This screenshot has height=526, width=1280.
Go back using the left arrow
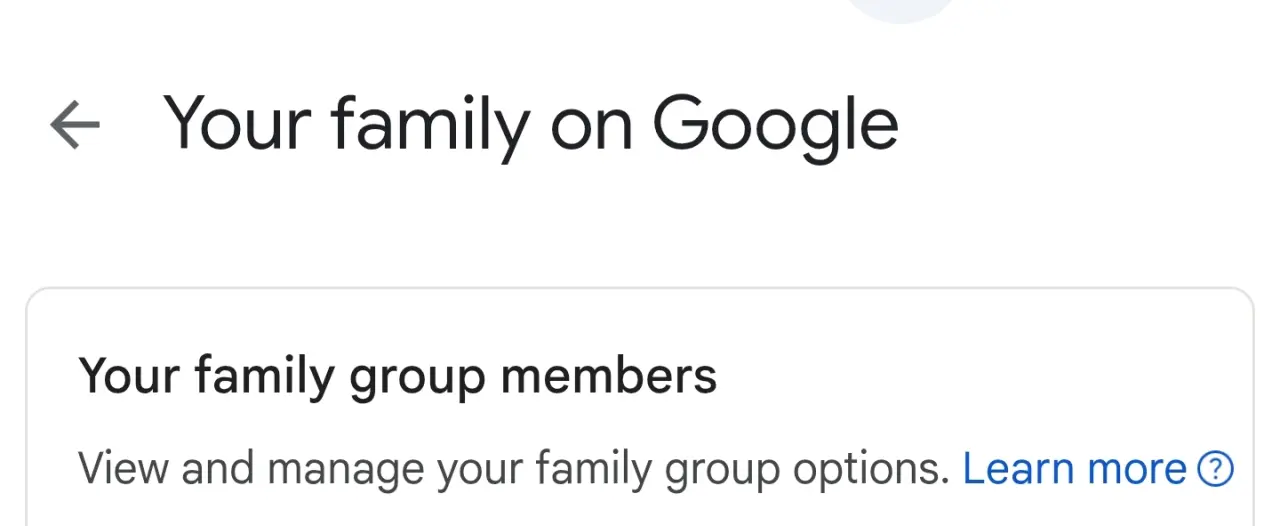pos(75,126)
